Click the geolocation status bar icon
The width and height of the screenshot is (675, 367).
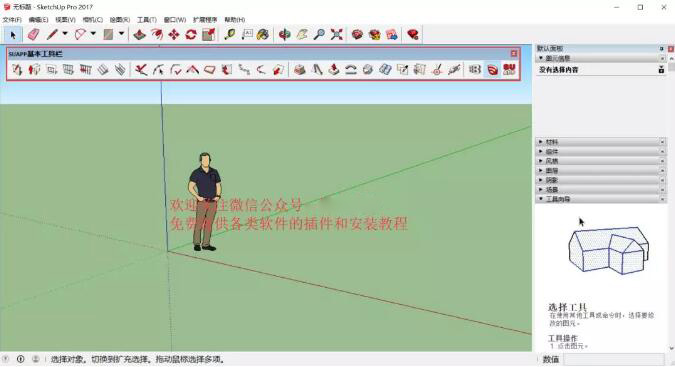[x=6, y=359]
